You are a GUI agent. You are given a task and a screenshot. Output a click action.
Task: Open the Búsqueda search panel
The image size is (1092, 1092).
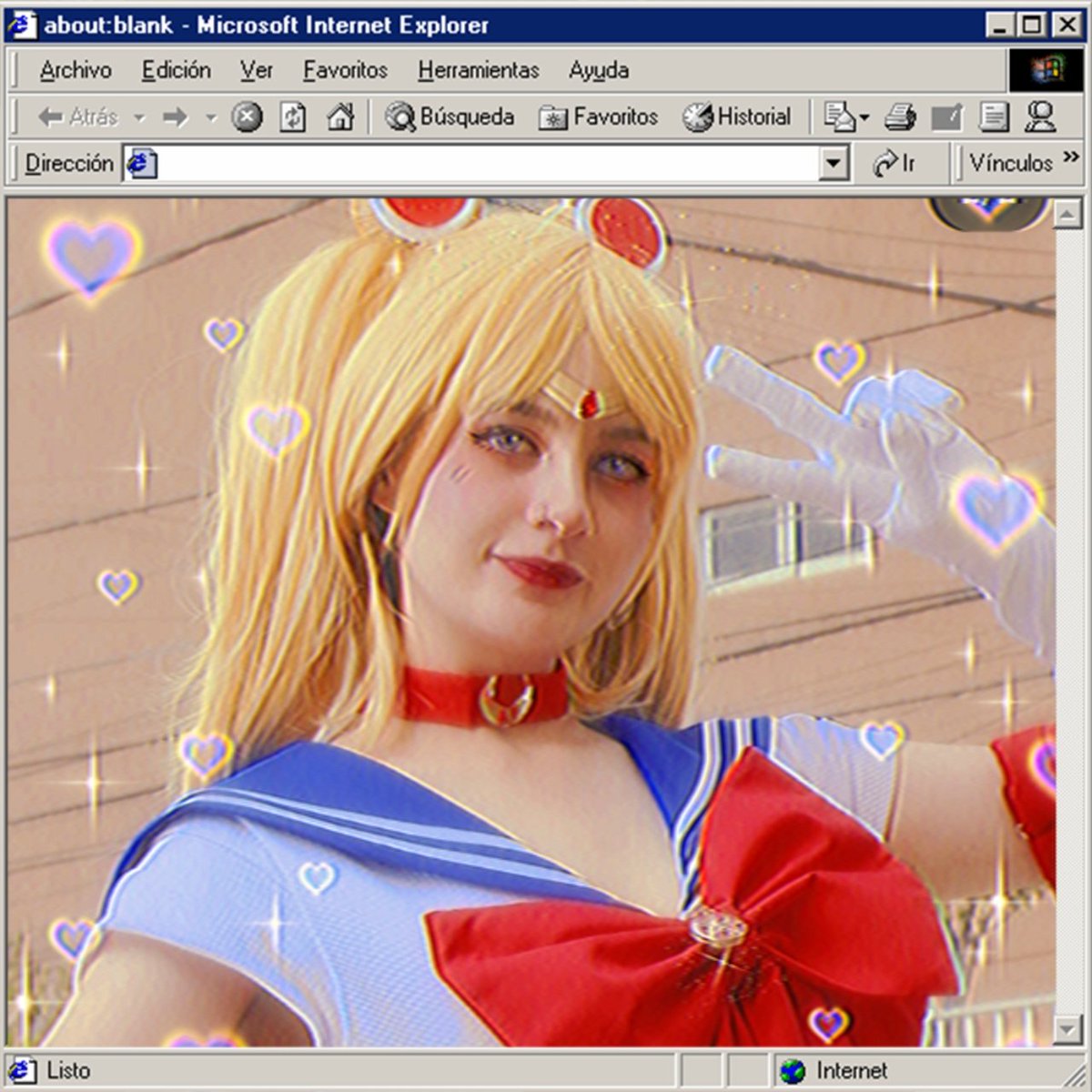(450, 116)
